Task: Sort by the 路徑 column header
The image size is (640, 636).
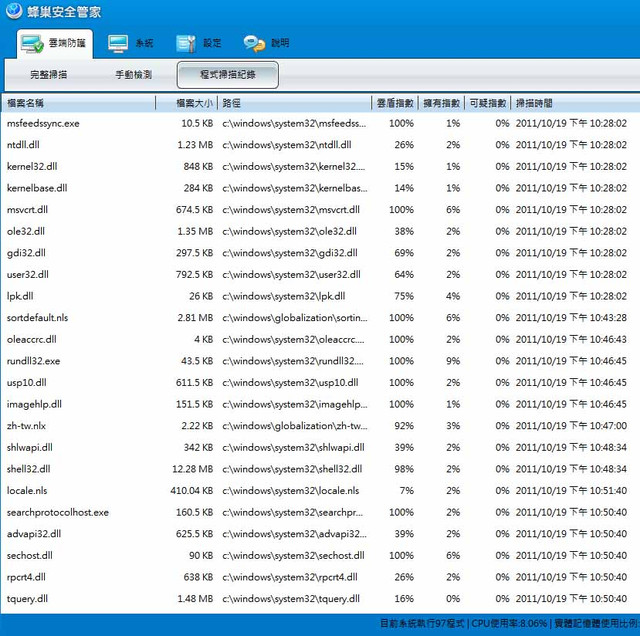Action: (x=295, y=103)
